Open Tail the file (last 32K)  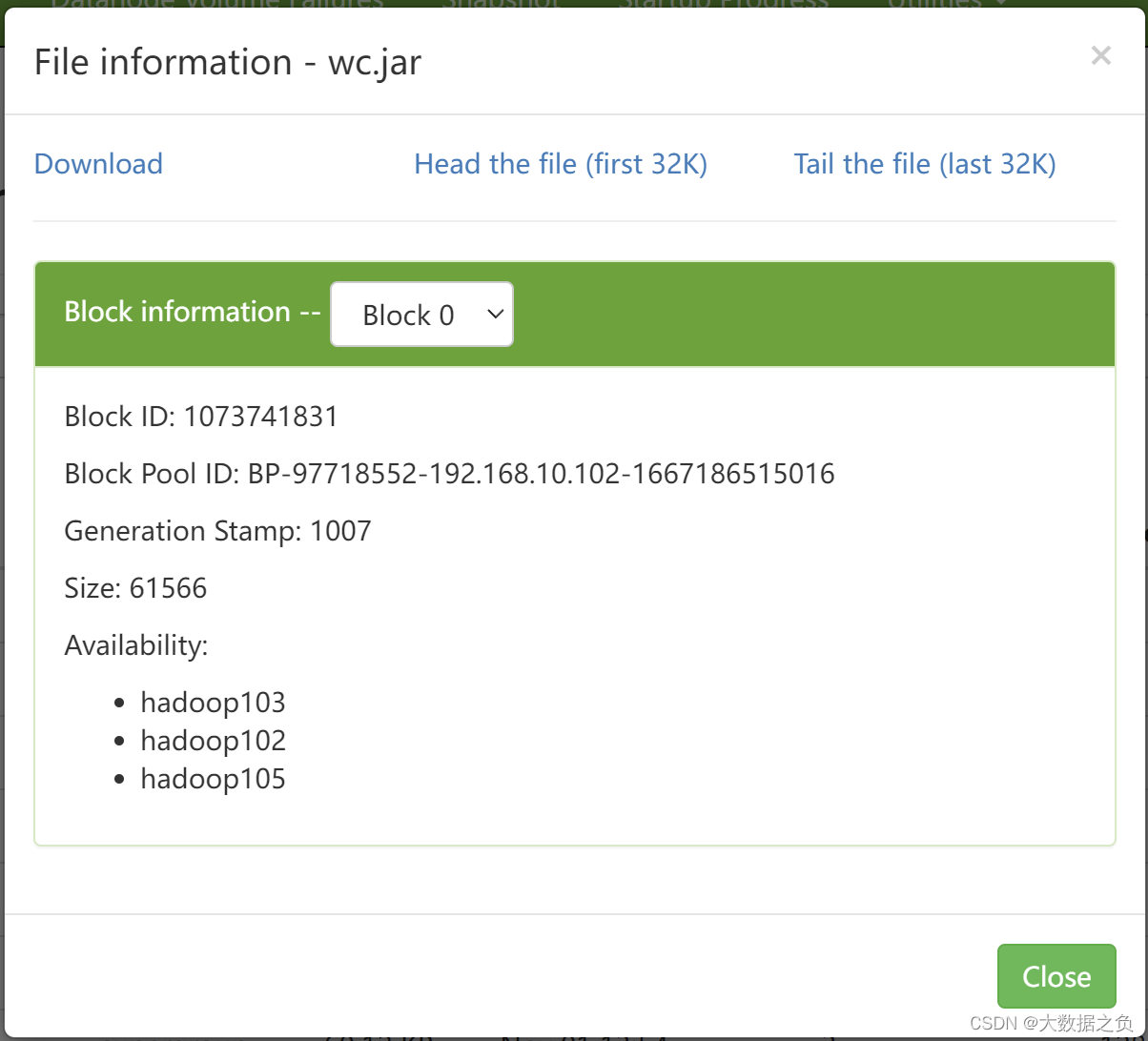[x=925, y=164]
